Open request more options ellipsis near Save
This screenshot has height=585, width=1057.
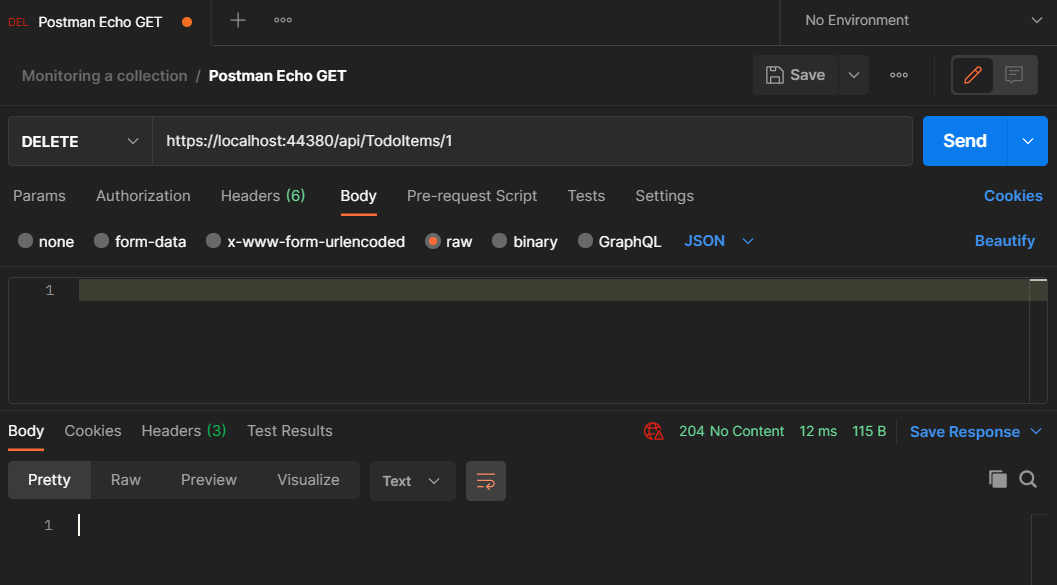coord(899,75)
